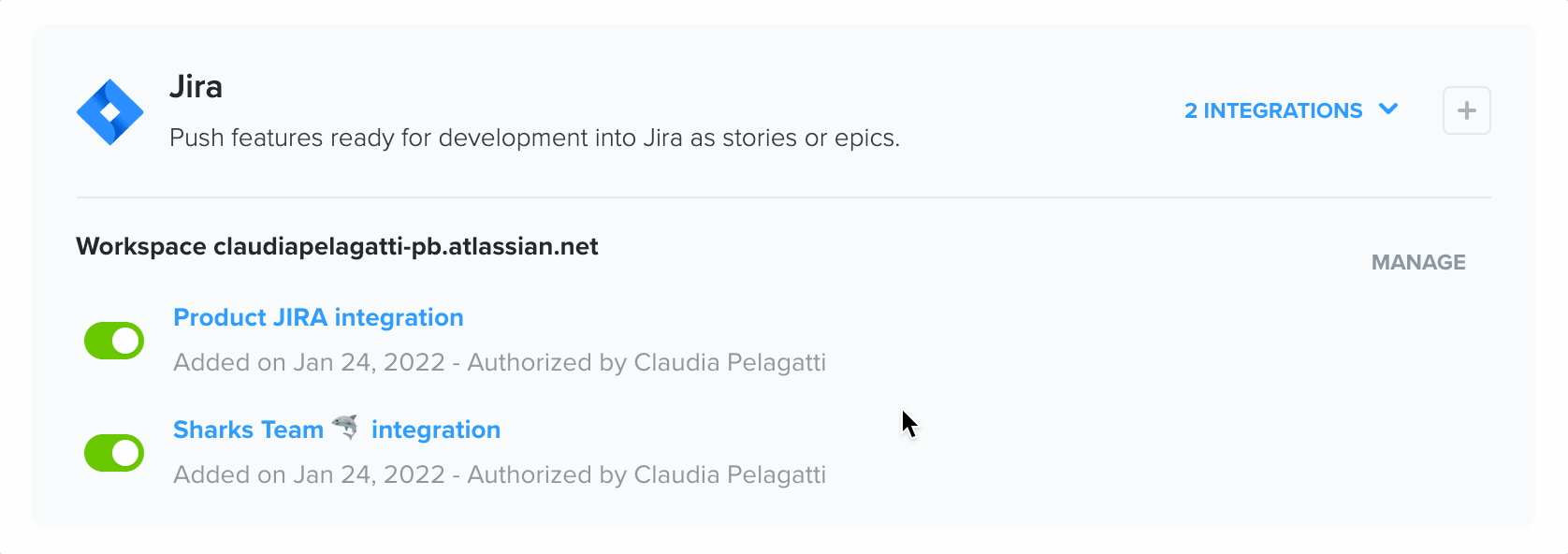Screen dimensions: 1568x554
Task: Disable the Product JIRA integration toggle
Action: click(x=113, y=340)
